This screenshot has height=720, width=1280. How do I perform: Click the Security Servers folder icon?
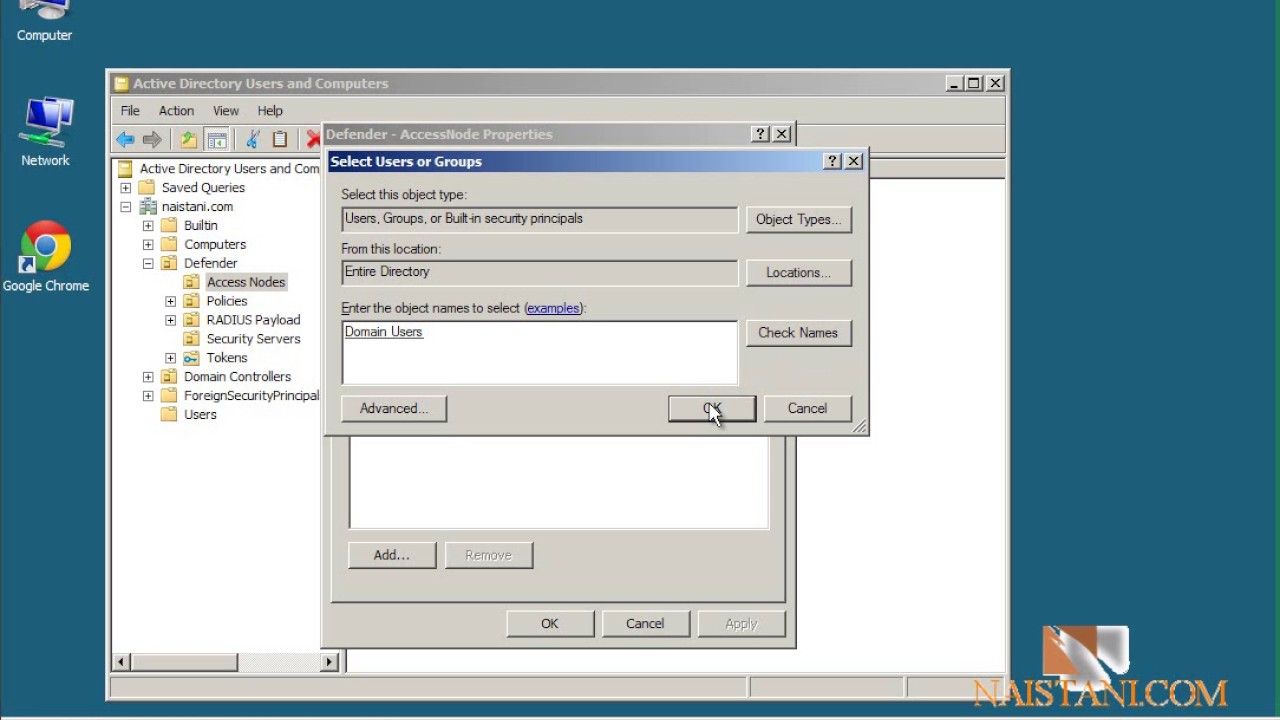tap(191, 339)
